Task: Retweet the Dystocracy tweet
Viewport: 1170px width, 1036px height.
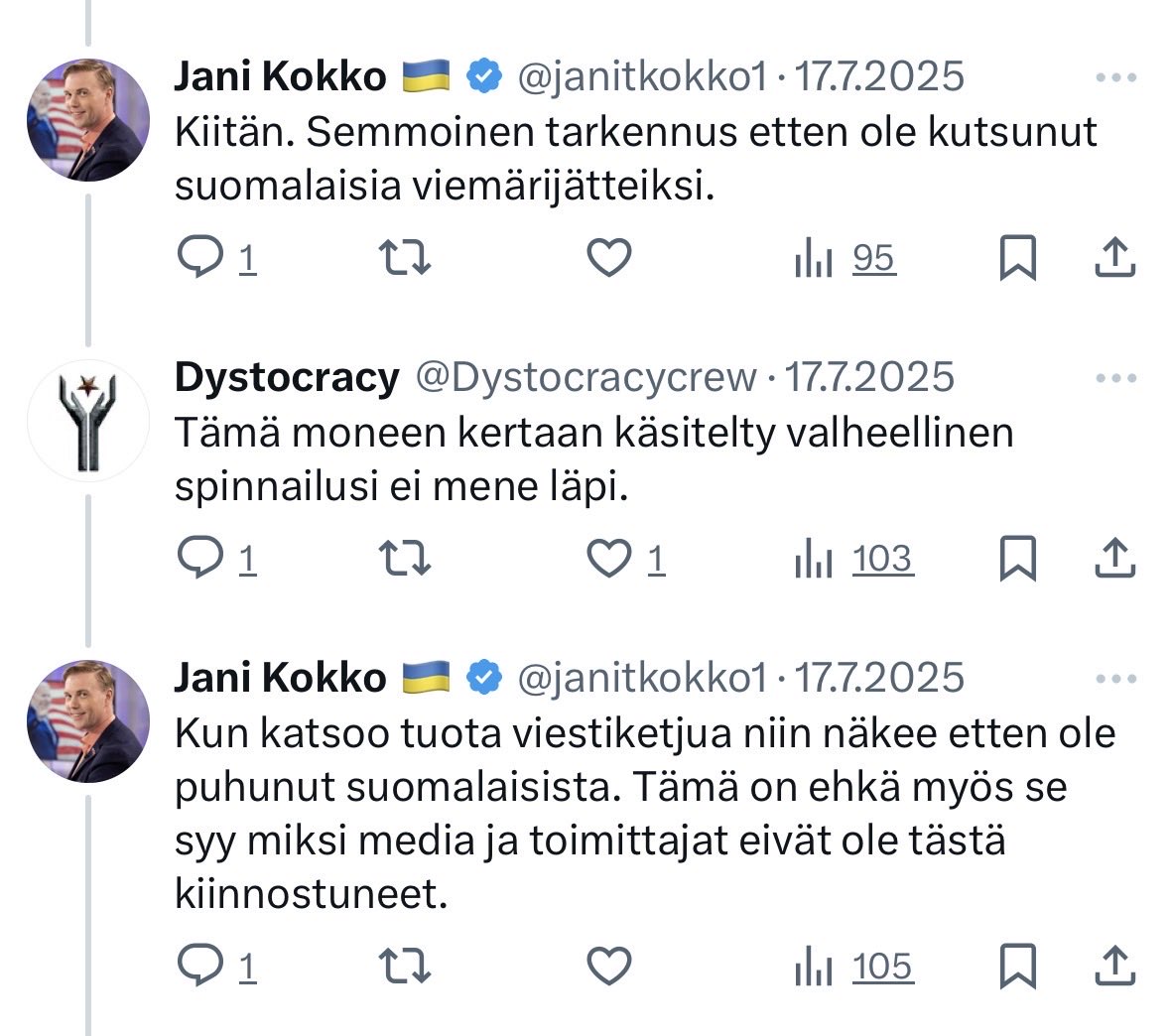Action: (x=405, y=559)
